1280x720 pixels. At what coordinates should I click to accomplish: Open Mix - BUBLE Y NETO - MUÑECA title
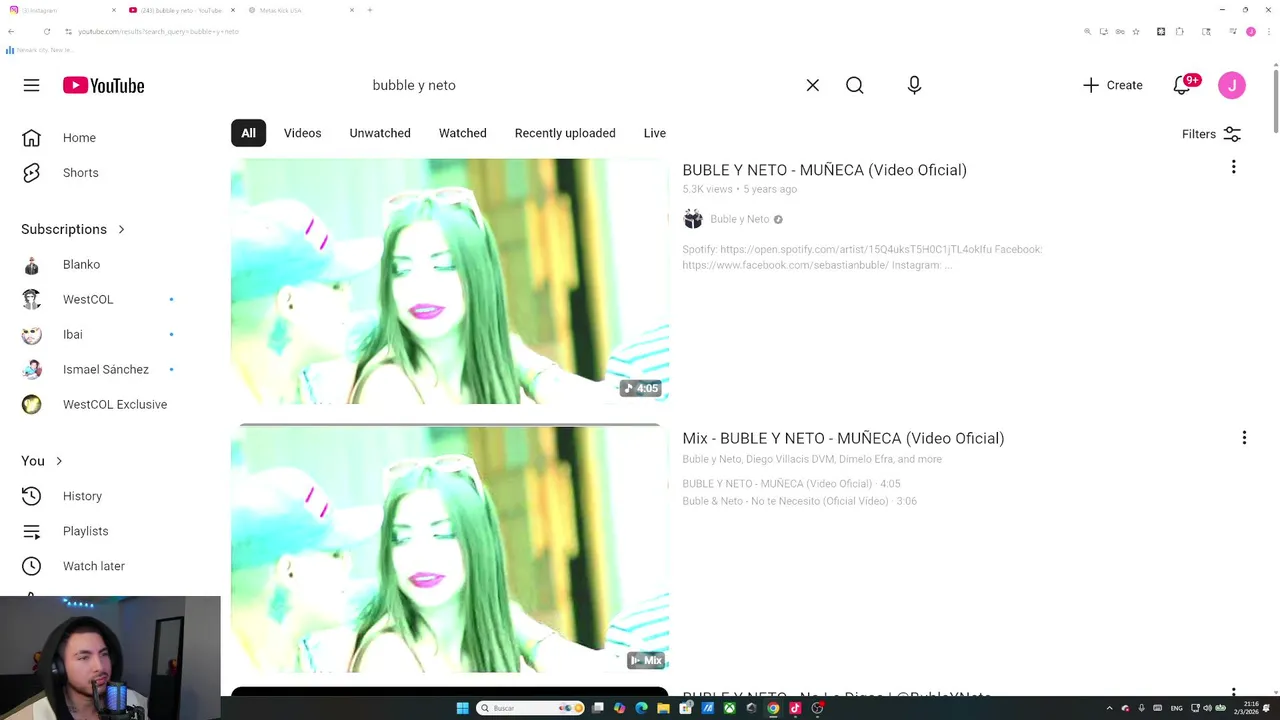click(x=843, y=438)
